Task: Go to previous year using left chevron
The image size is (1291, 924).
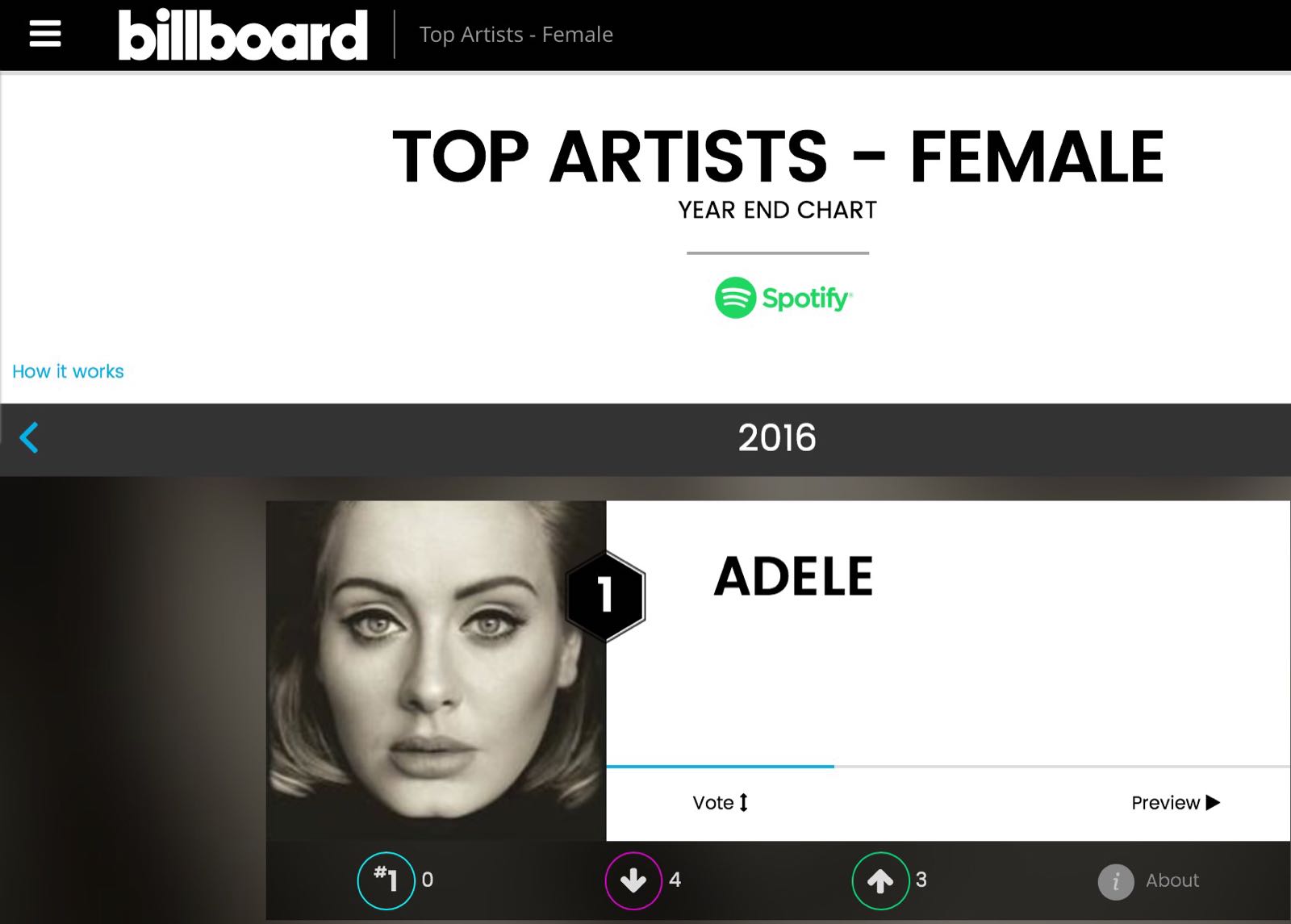Action: tap(29, 438)
